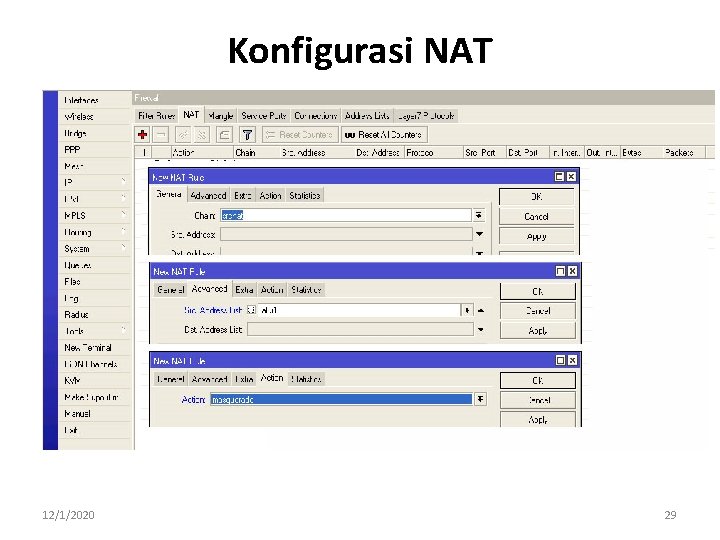Expand the Dst. Address List field arrow

481,329
